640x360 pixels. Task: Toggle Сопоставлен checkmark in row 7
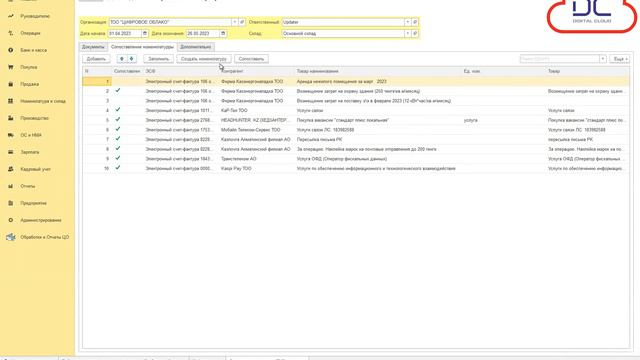click(118, 139)
